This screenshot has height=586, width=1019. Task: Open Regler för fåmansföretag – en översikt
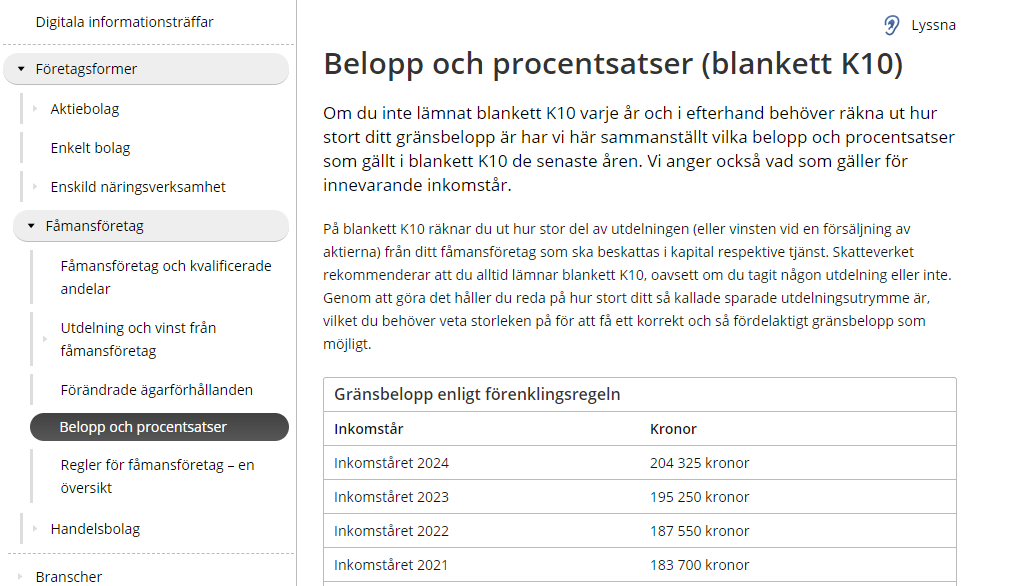tap(157, 476)
